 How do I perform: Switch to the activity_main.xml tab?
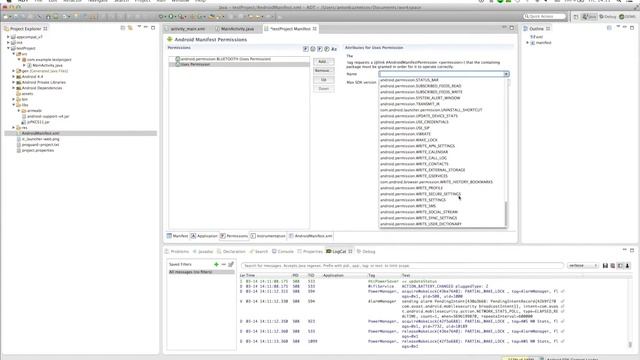(x=187, y=29)
